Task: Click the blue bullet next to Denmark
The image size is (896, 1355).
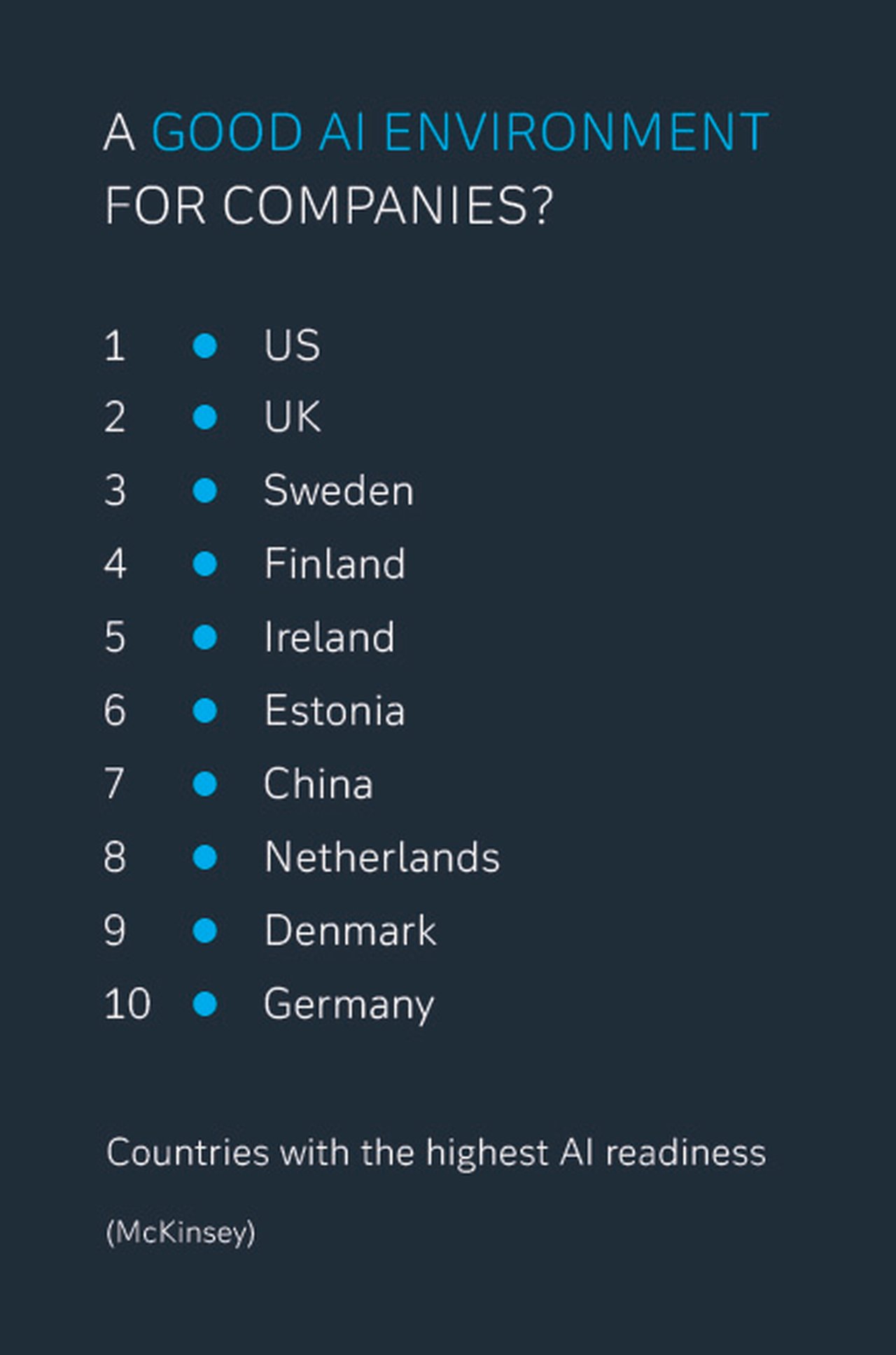Action: (204, 931)
